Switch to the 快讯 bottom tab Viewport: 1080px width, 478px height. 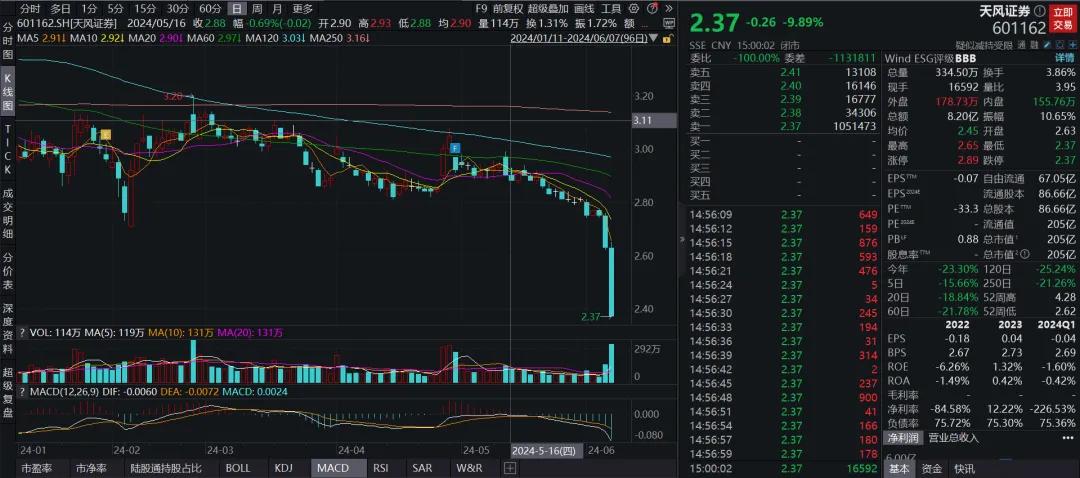(965, 469)
